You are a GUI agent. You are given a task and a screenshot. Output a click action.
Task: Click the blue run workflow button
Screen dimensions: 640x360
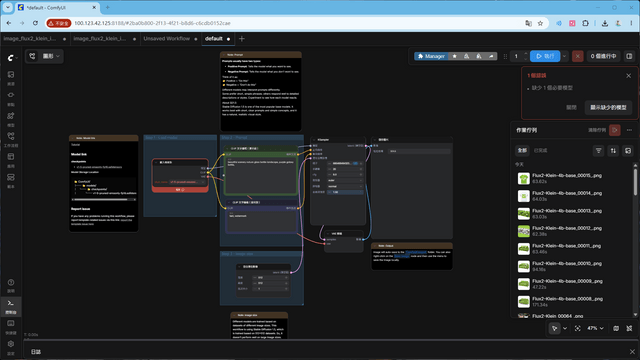pyautogui.click(x=545, y=56)
